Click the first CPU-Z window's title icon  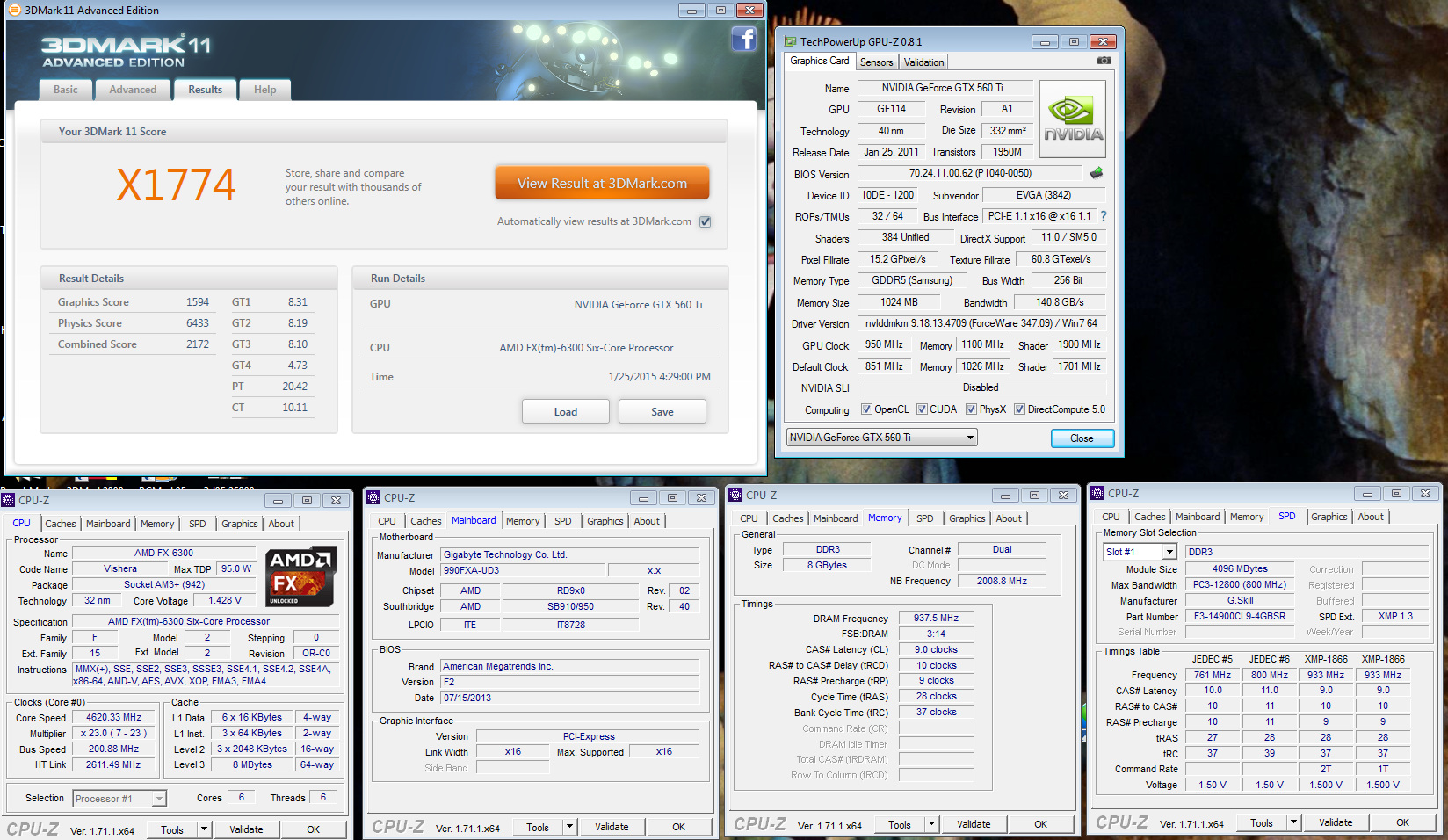9,500
